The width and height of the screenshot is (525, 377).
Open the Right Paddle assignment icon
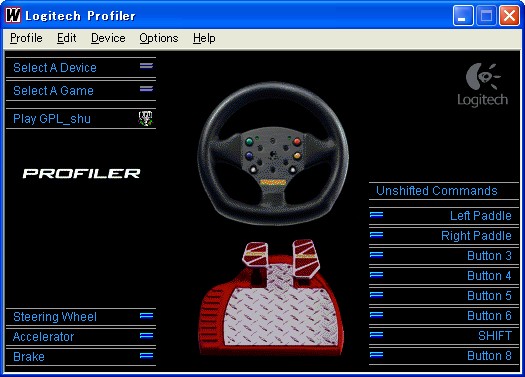click(x=376, y=235)
